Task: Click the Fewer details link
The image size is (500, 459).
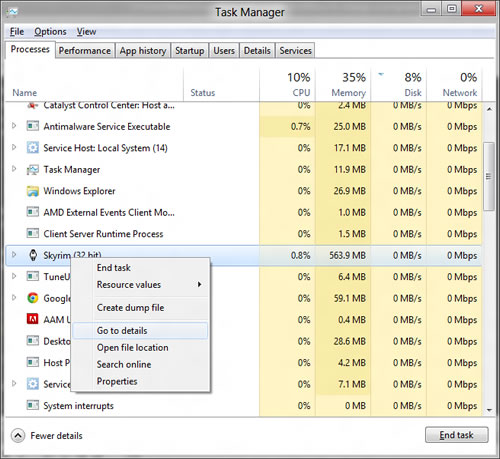Action: [56, 436]
